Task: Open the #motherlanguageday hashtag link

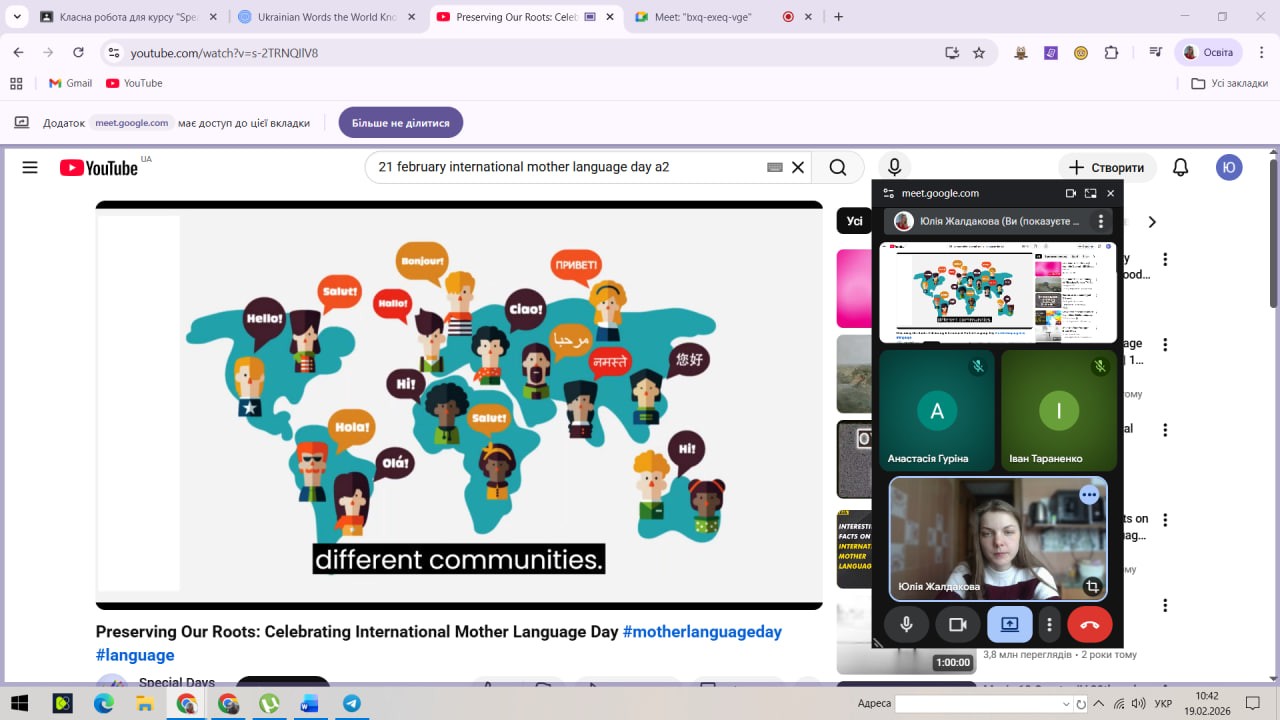Action: [x=702, y=632]
